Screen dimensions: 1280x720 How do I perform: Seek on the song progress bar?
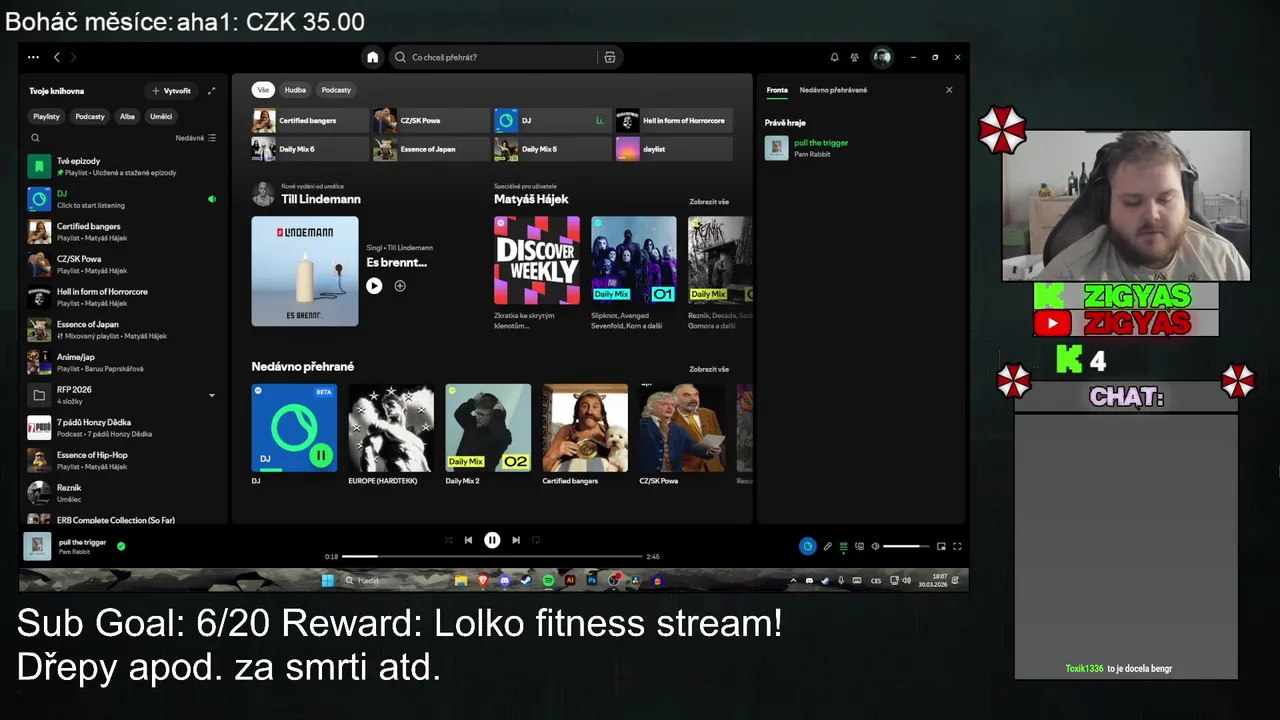click(492, 556)
